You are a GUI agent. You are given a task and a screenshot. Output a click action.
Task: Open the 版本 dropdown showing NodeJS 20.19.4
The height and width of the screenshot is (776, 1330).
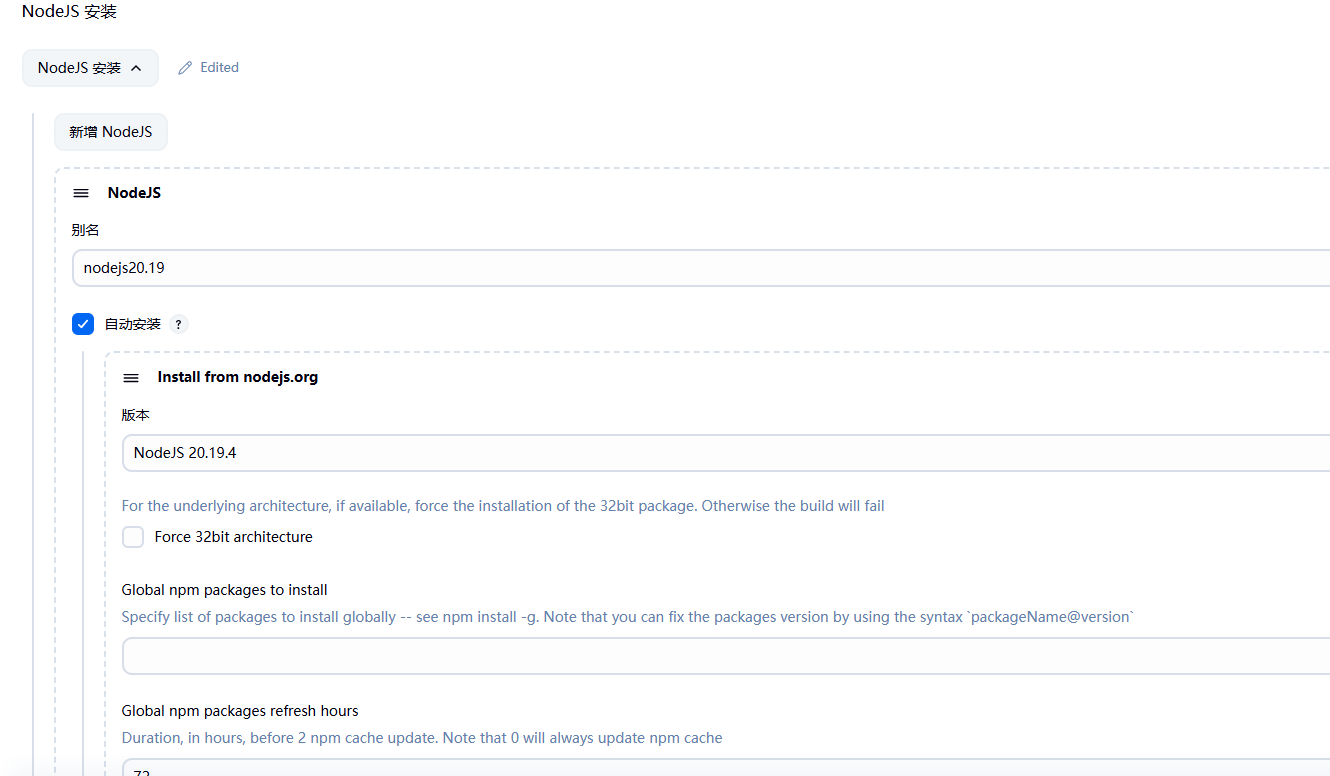[x=726, y=453]
